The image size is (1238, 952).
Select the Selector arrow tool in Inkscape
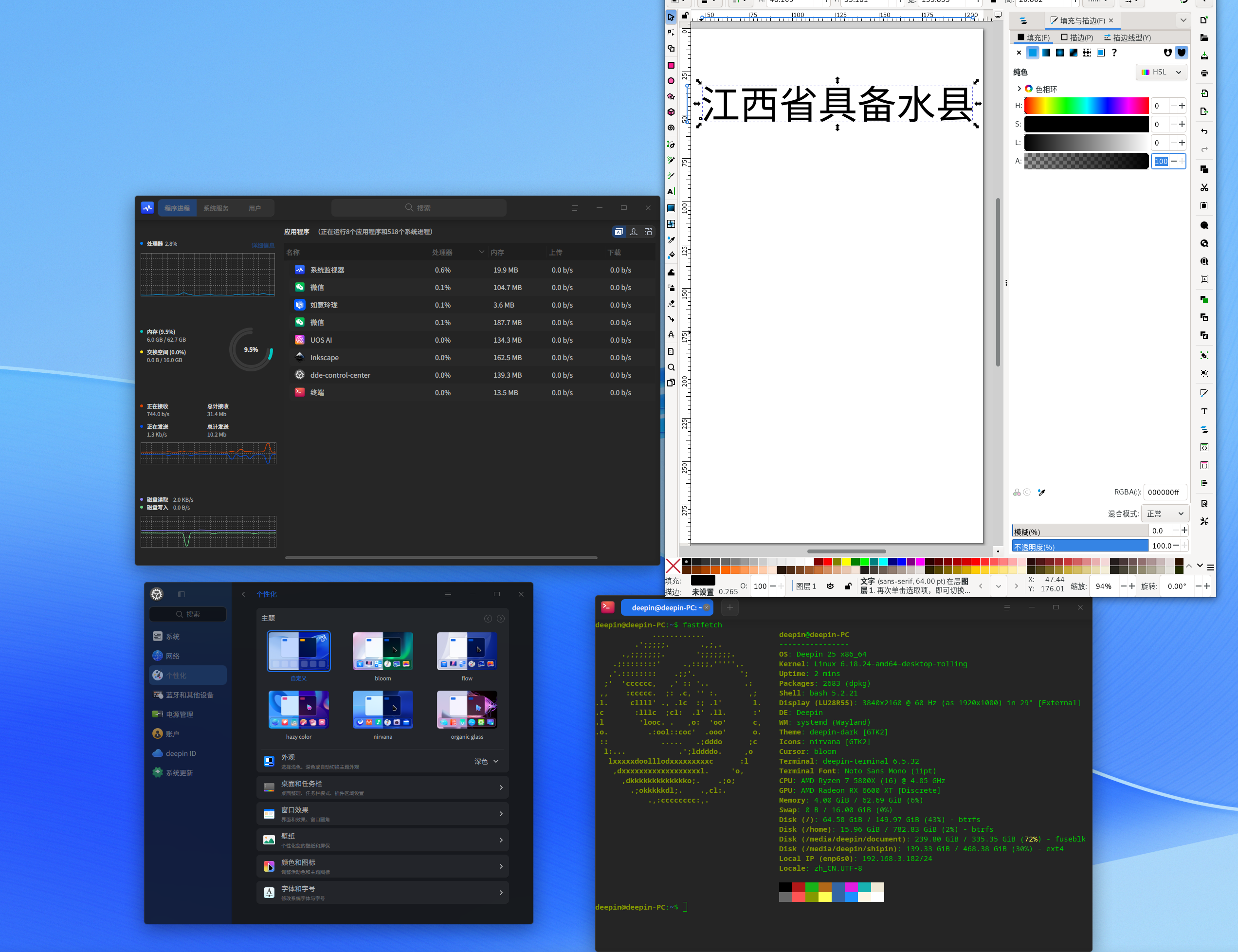(x=671, y=17)
